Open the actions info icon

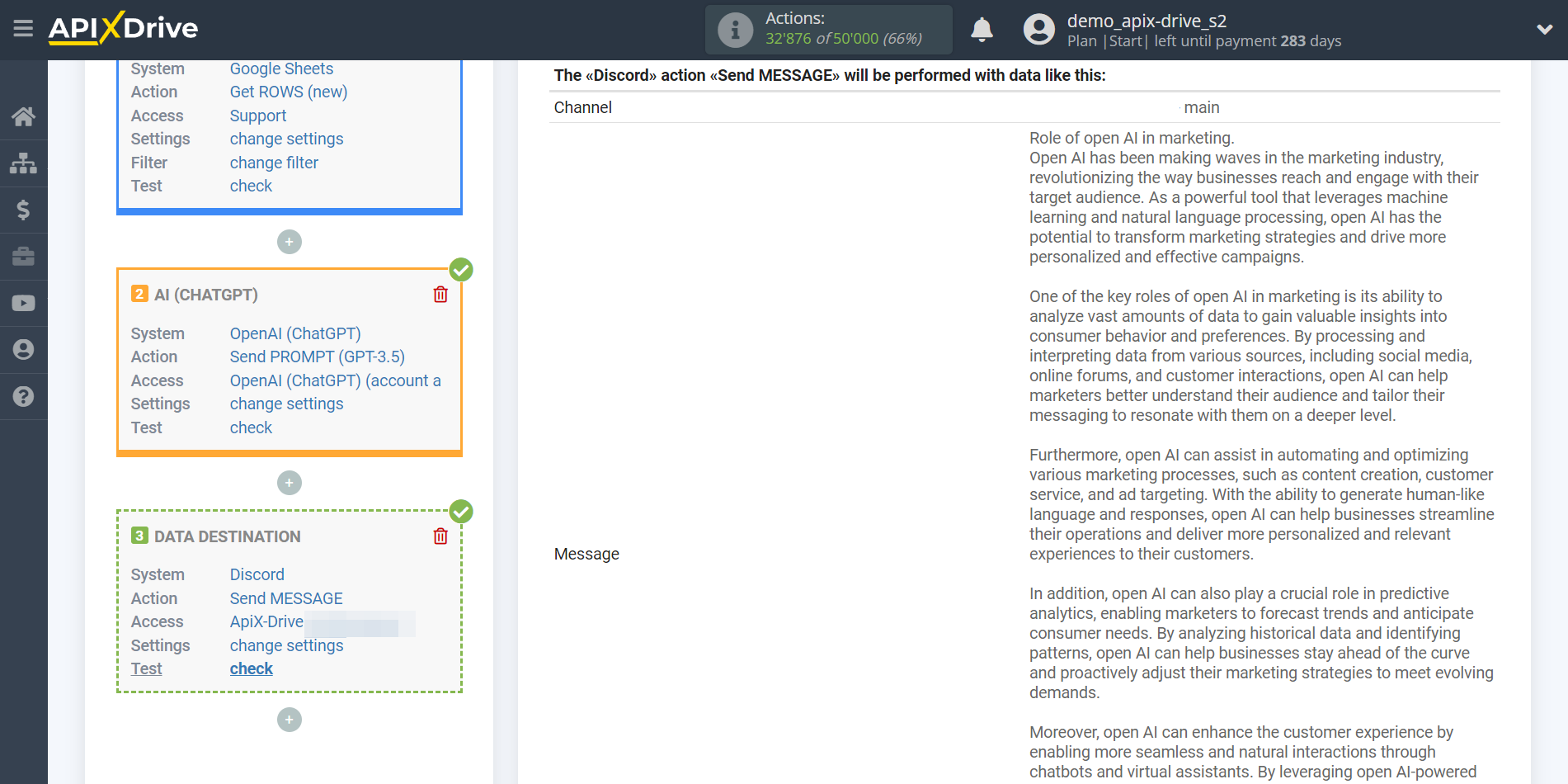[x=735, y=30]
